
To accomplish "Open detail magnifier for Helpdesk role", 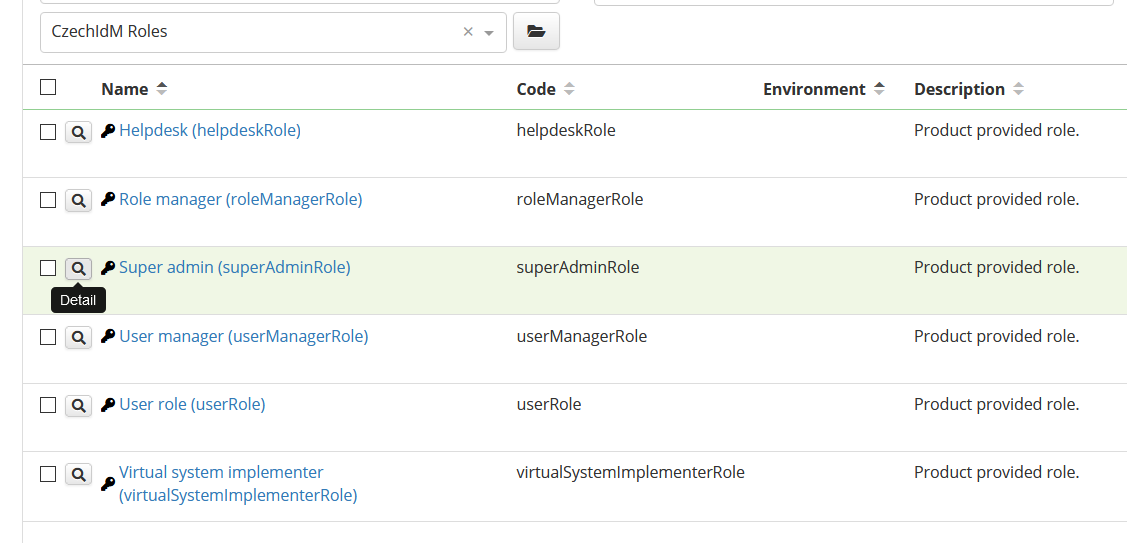I will (x=78, y=132).
